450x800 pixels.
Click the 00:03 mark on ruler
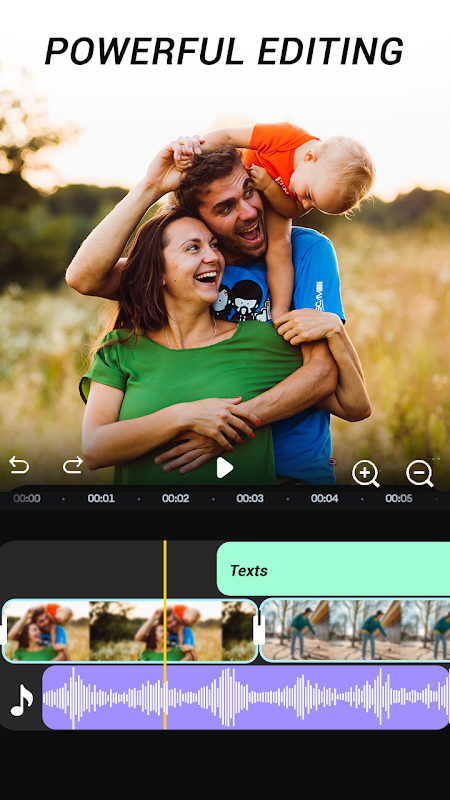tap(250, 498)
